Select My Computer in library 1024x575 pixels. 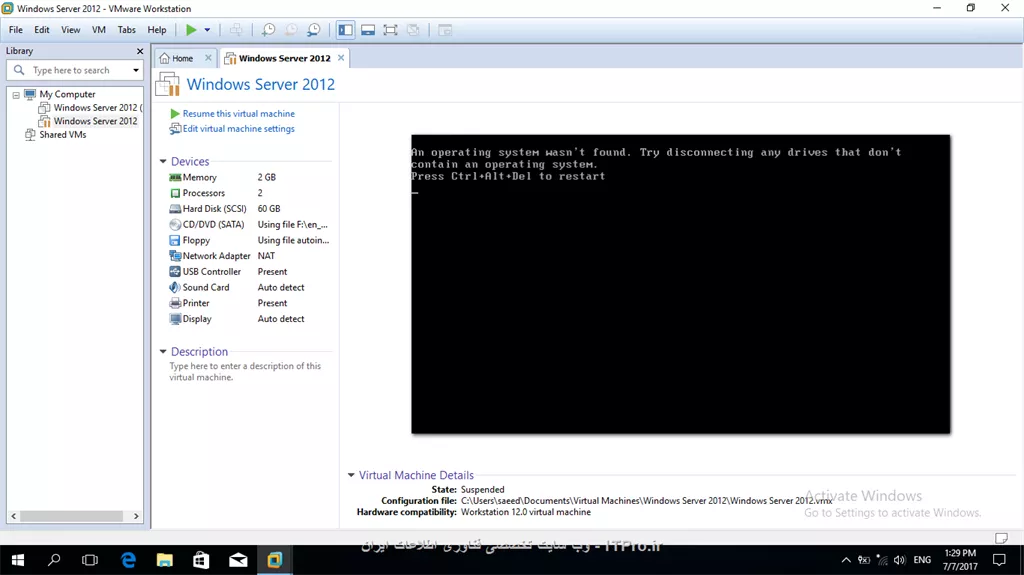67,94
